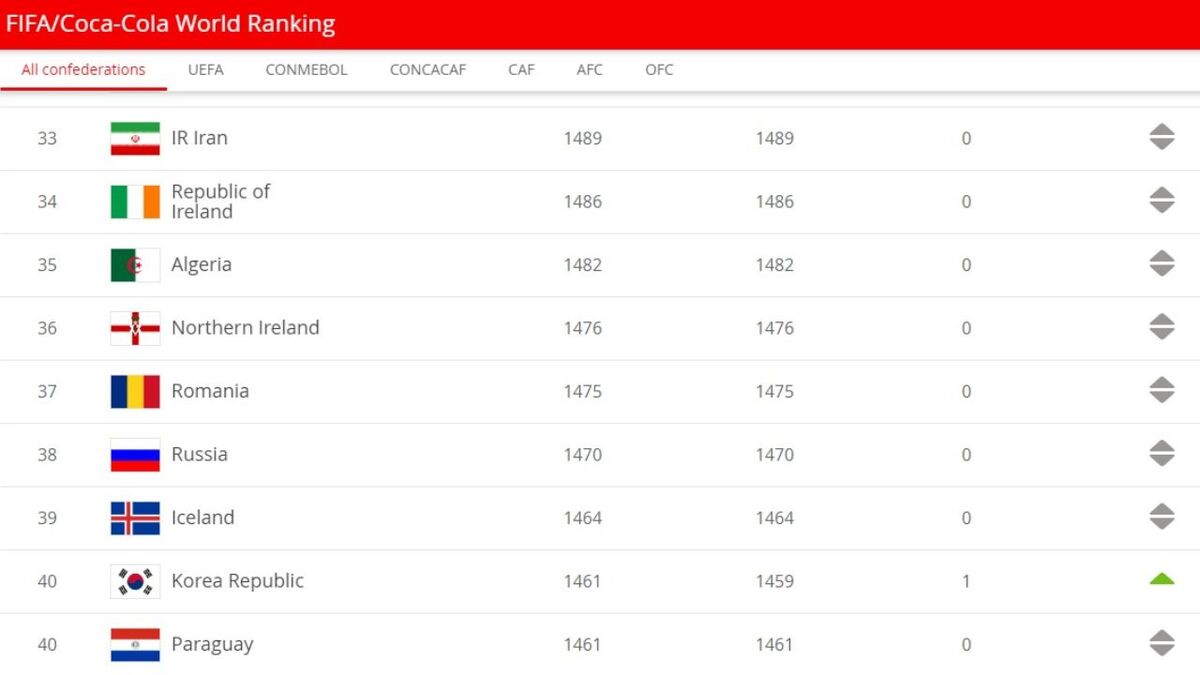1200x675 pixels.
Task: Click the Romania flag icon
Action: click(135, 391)
